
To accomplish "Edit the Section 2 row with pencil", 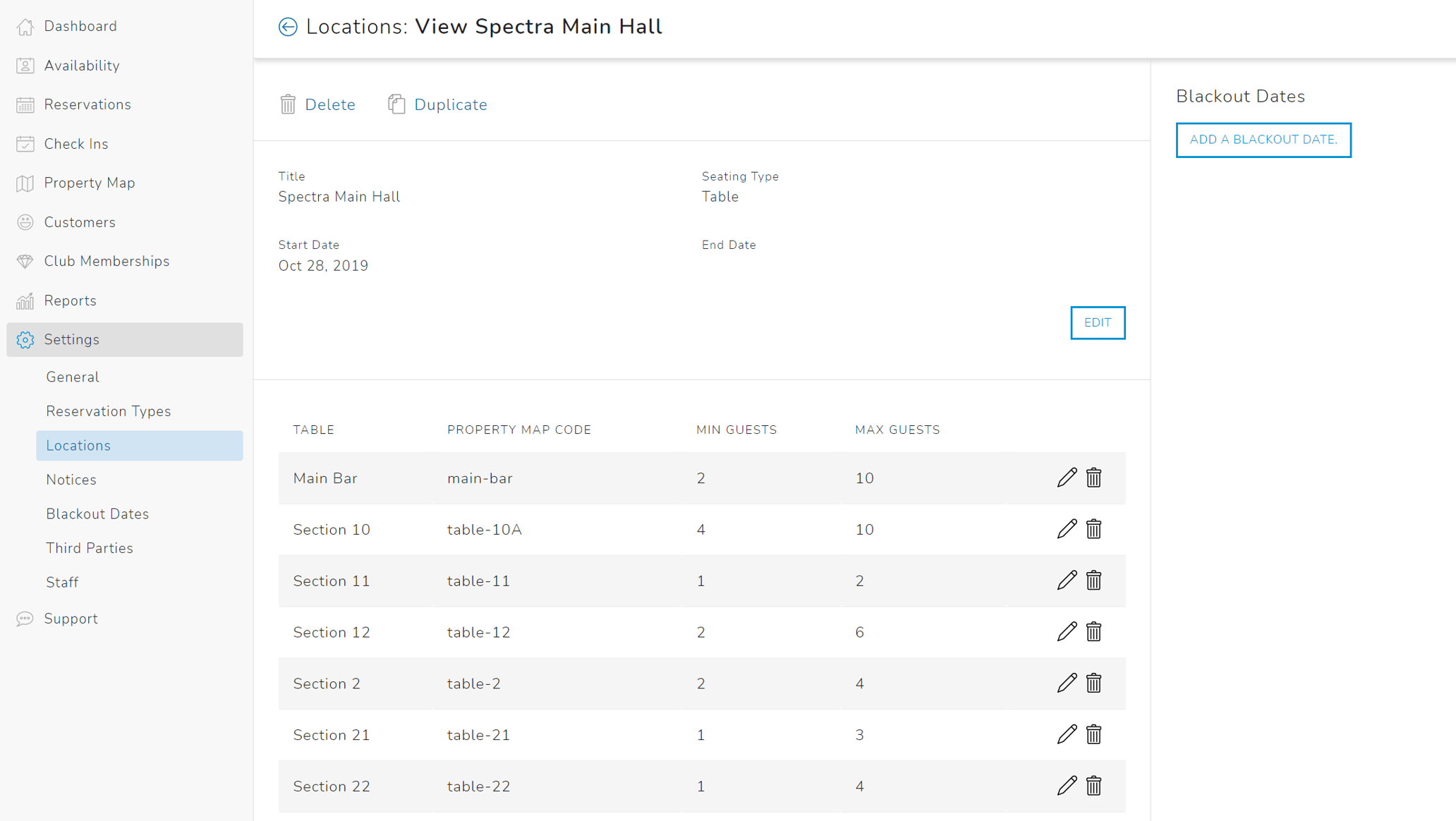I will pos(1067,683).
